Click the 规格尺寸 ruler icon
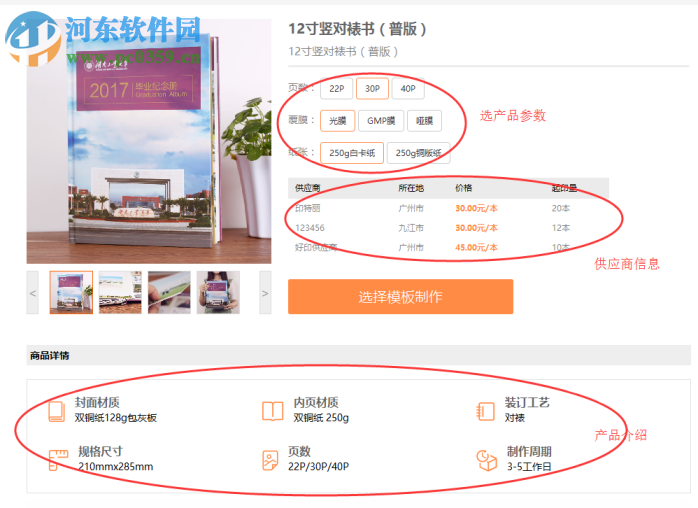 (58, 460)
